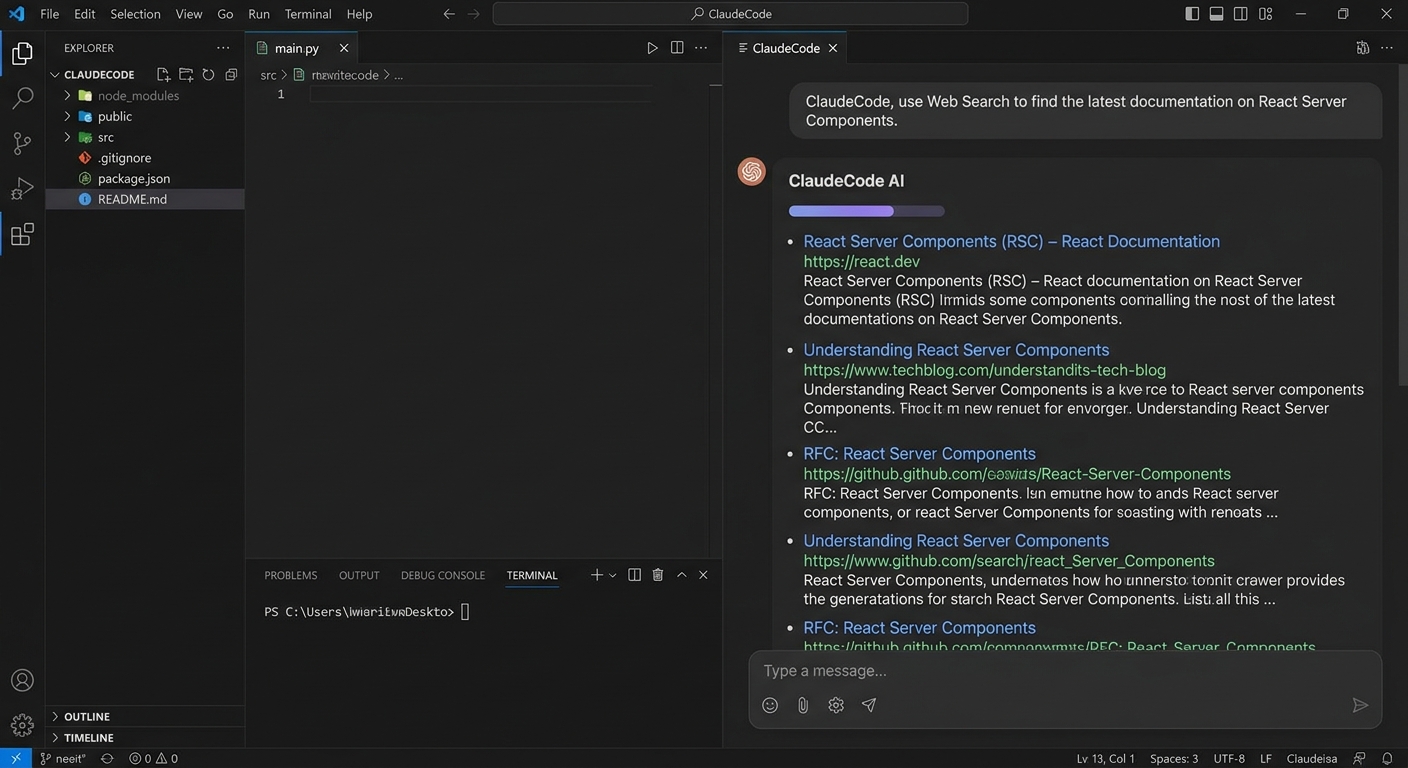1408x768 pixels.
Task: Open the Source Control view
Action: (22, 143)
